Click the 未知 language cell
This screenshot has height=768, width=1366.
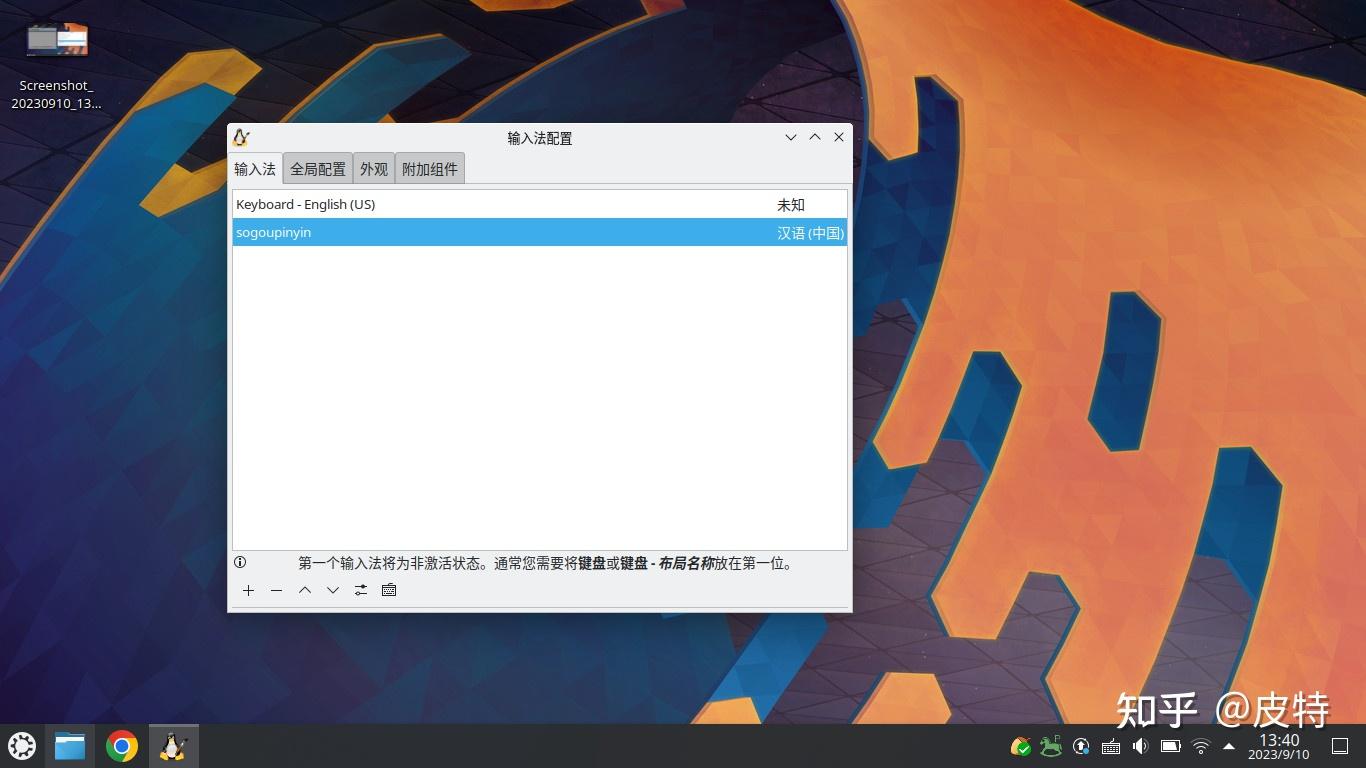(791, 204)
